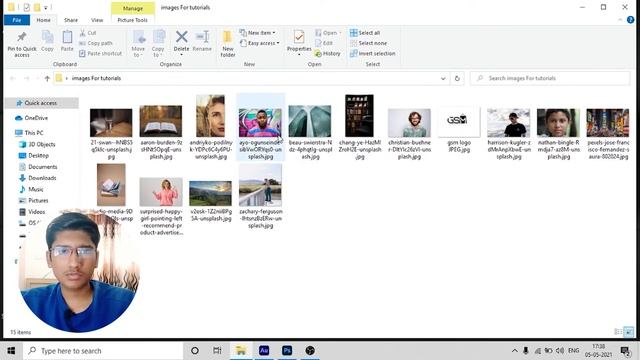Image resolution: width=640 pixels, height=360 pixels.
Task: Select surprised-happy-girl pointing thumbnail
Action: (161, 192)
